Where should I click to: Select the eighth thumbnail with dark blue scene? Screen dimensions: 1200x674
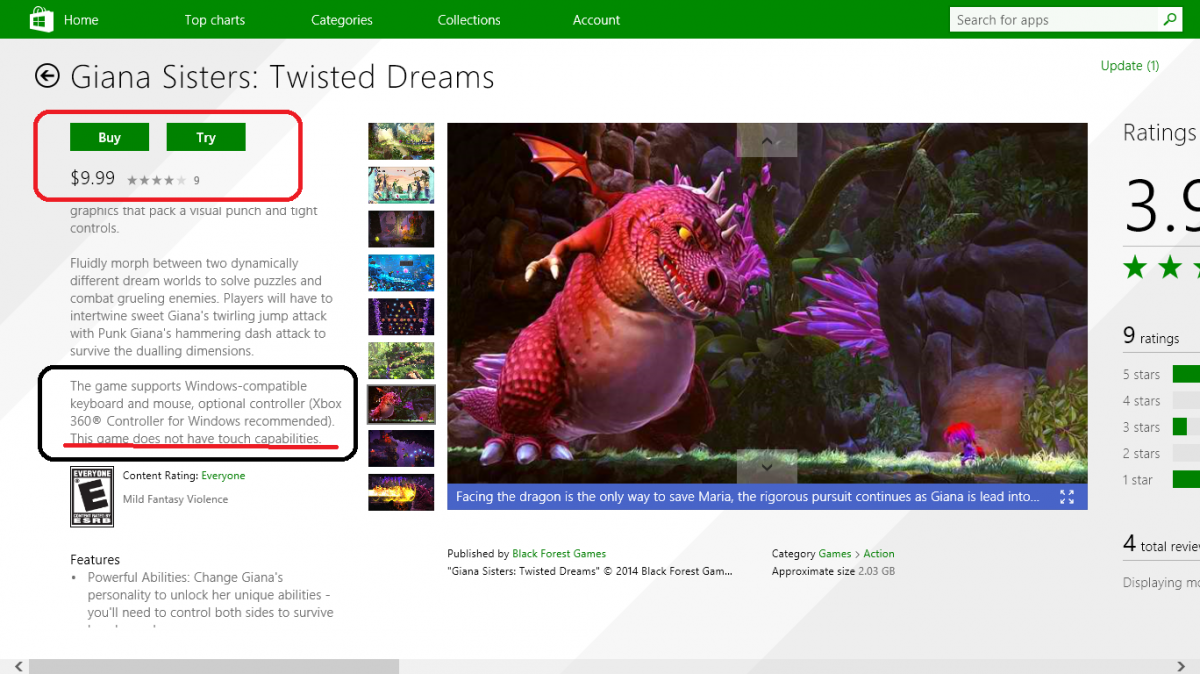(401, 449)
